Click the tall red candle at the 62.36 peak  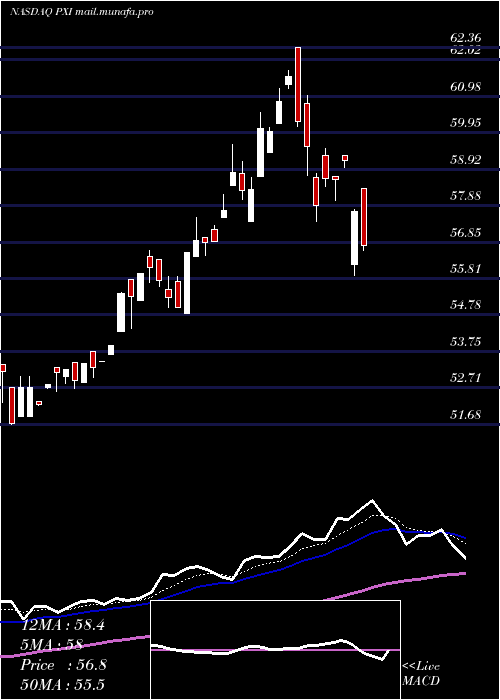coord(298,84)
